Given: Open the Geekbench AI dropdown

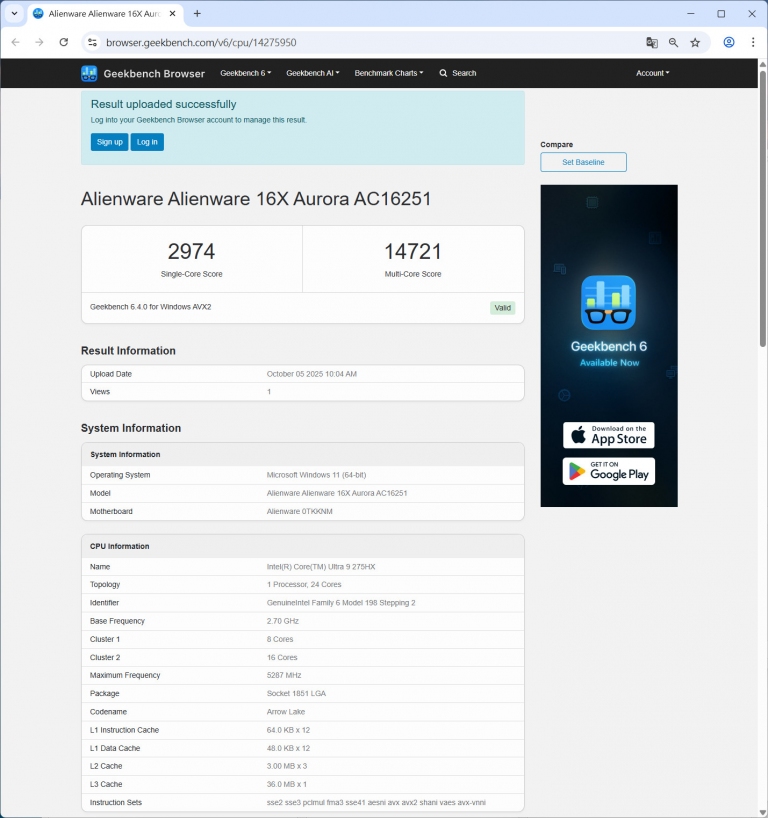Looking at the screenshot, I should pyautogui.click(x=312, y=73).
